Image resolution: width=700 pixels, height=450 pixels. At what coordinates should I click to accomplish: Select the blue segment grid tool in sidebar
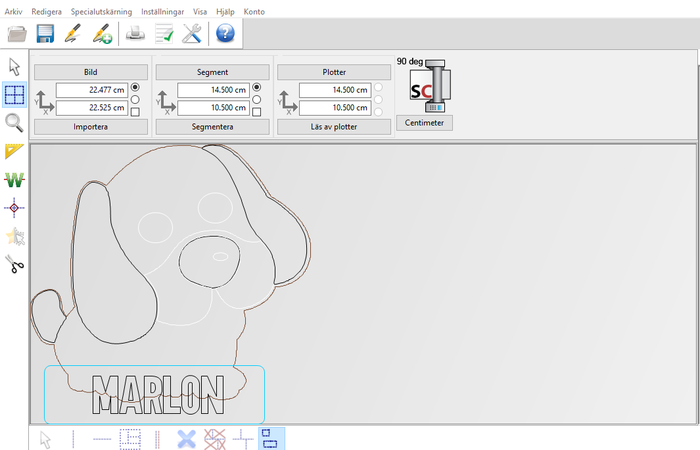14,95
